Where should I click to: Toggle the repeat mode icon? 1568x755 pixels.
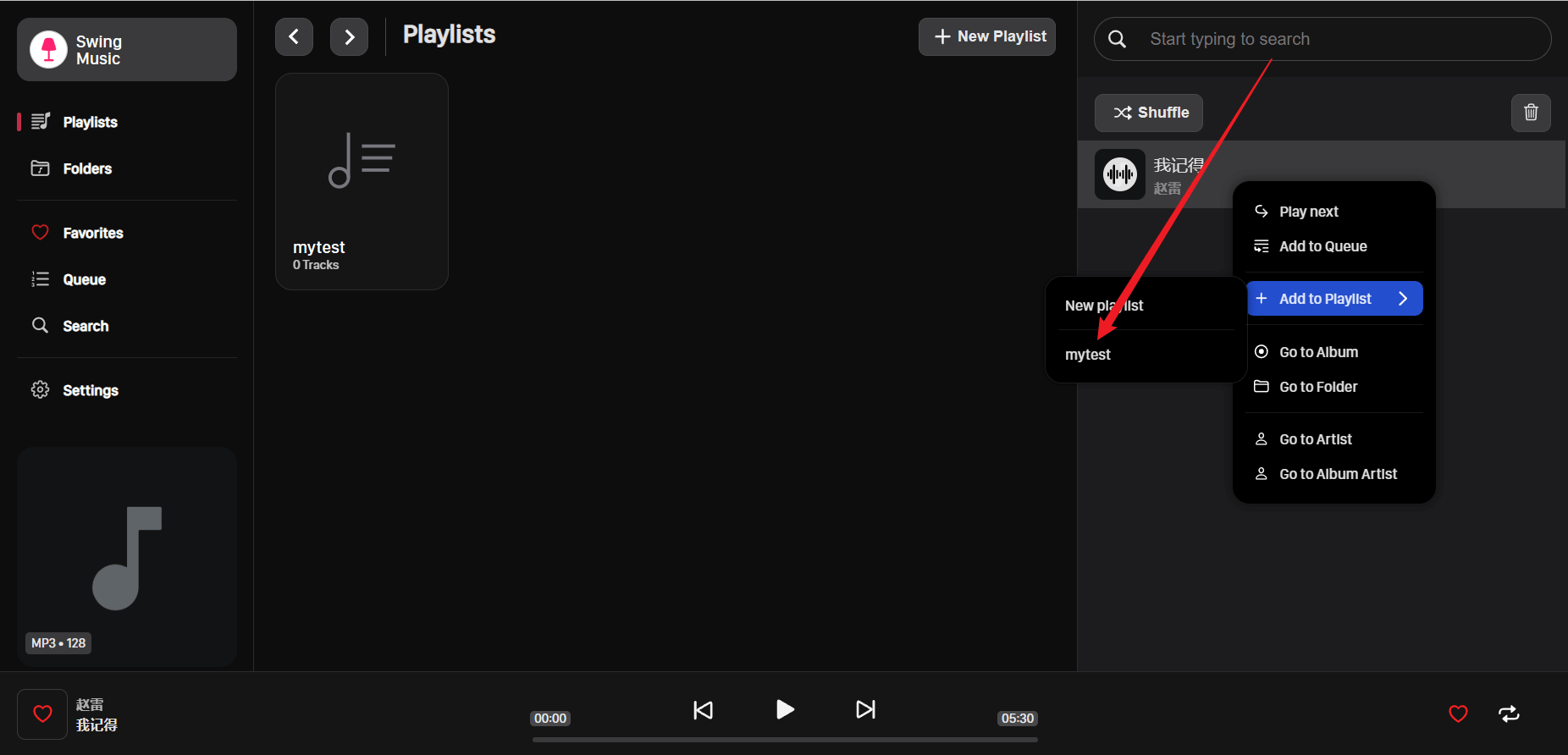(1509, 714)
